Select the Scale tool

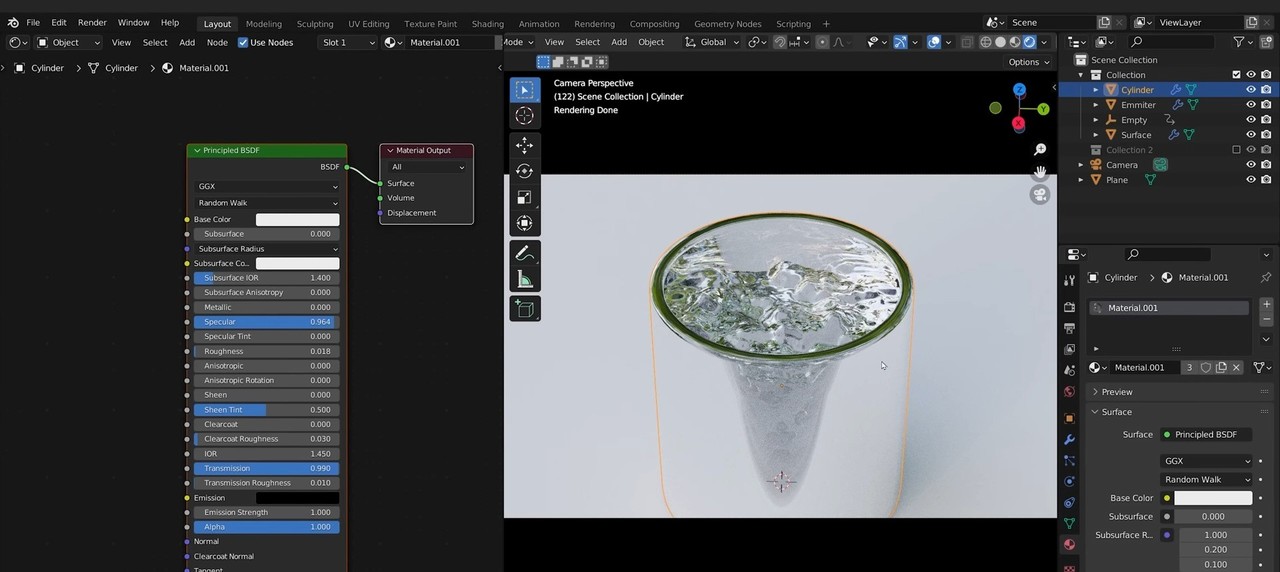[524, 197]
